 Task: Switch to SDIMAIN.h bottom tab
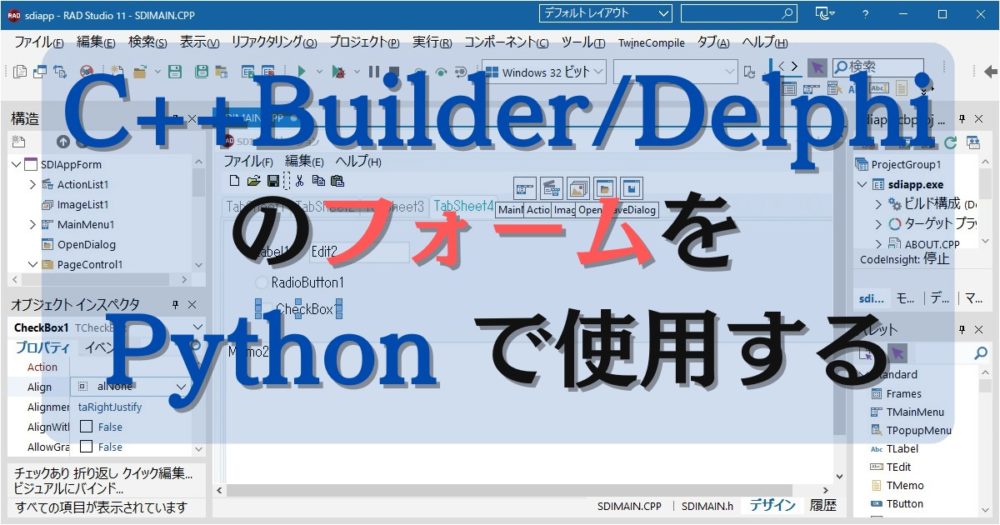[707, 506]
